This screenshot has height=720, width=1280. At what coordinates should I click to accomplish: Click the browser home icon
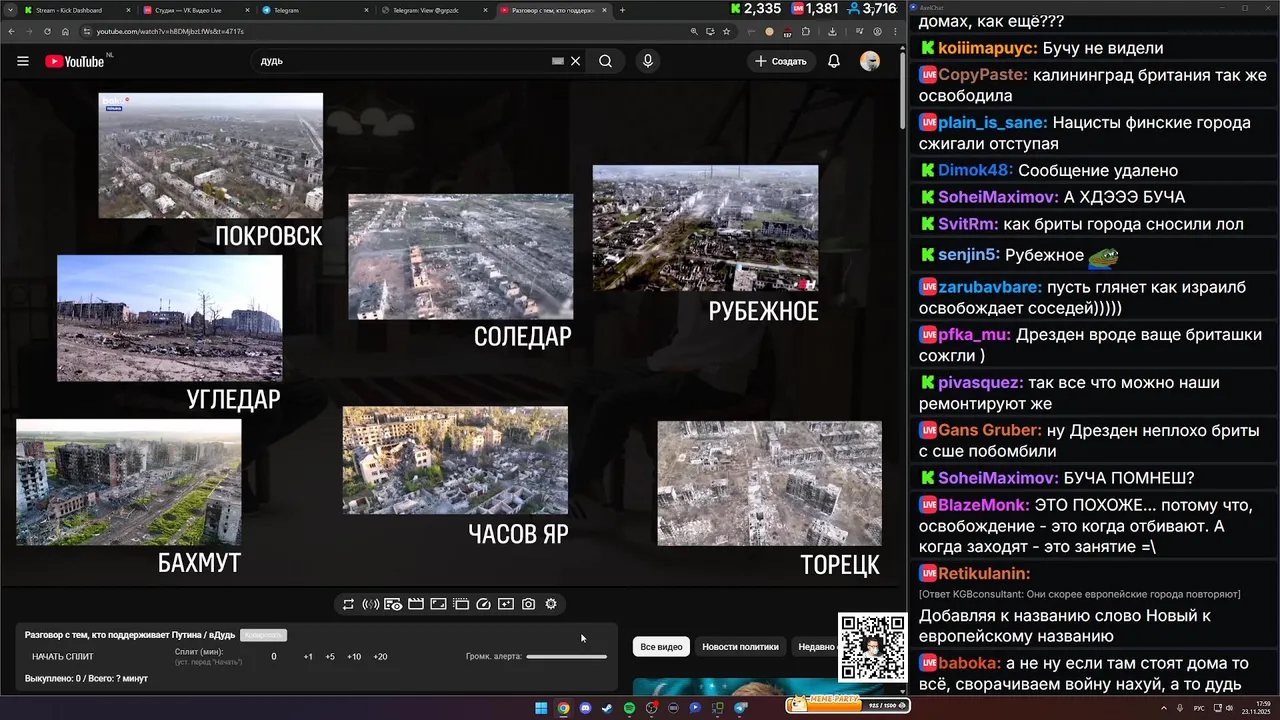[x=65, y=31]
